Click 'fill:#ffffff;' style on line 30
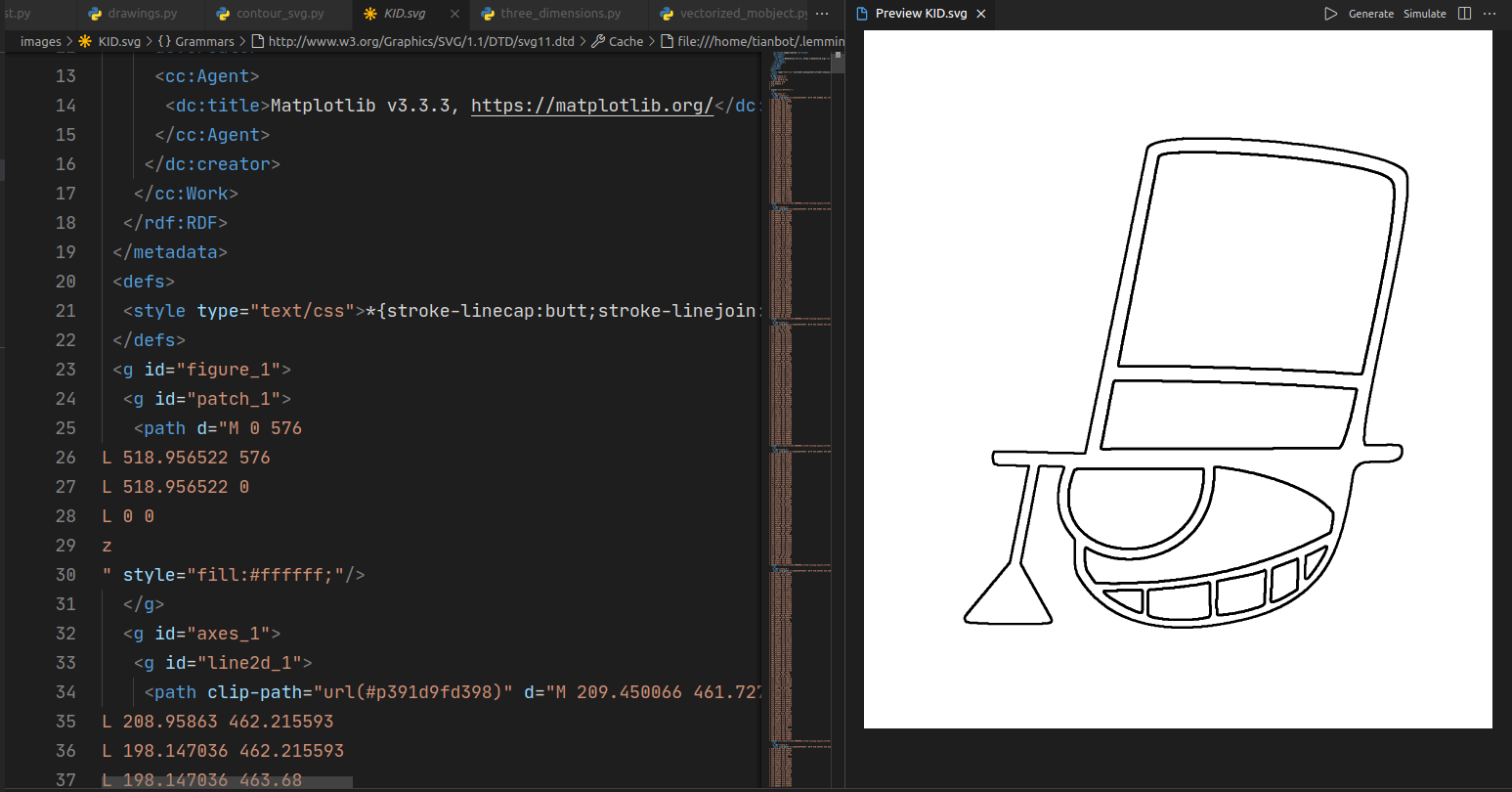The width and height of the screenshot is (1512, 792). 265,575
